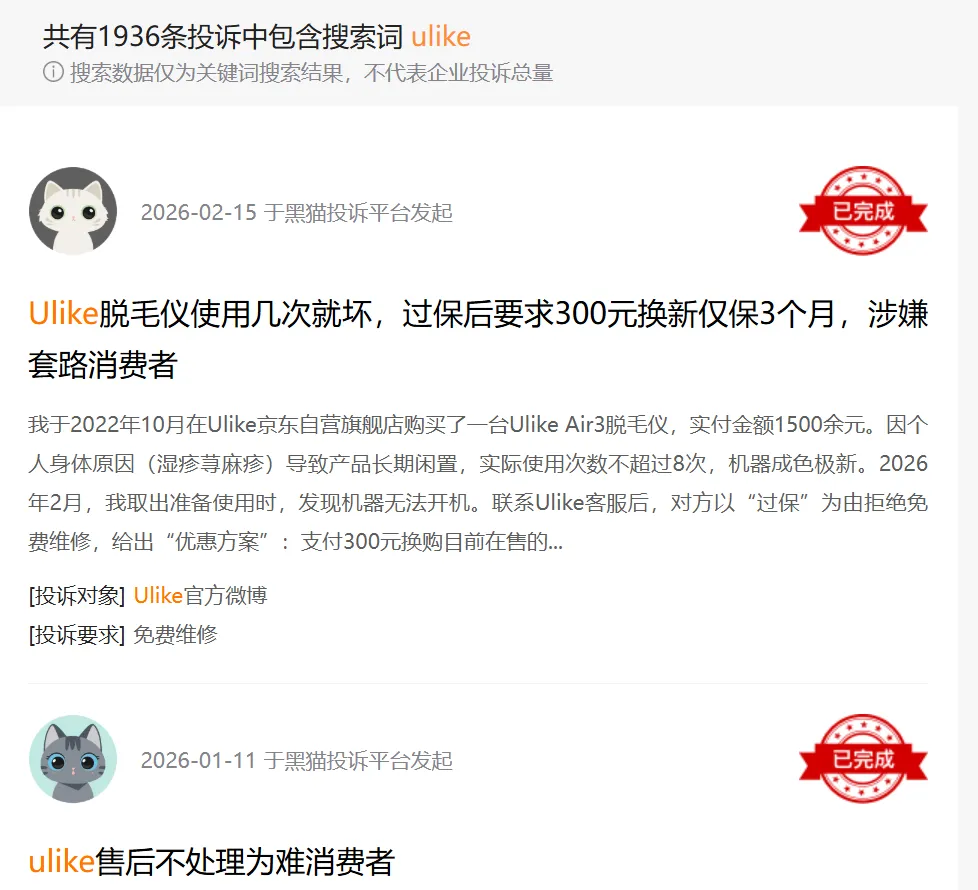Viewport: 978px width, 890px height.
Task: Open complaint titled Ulike脱毛仪使用几次就坏
Action: [x=478, y=339]
